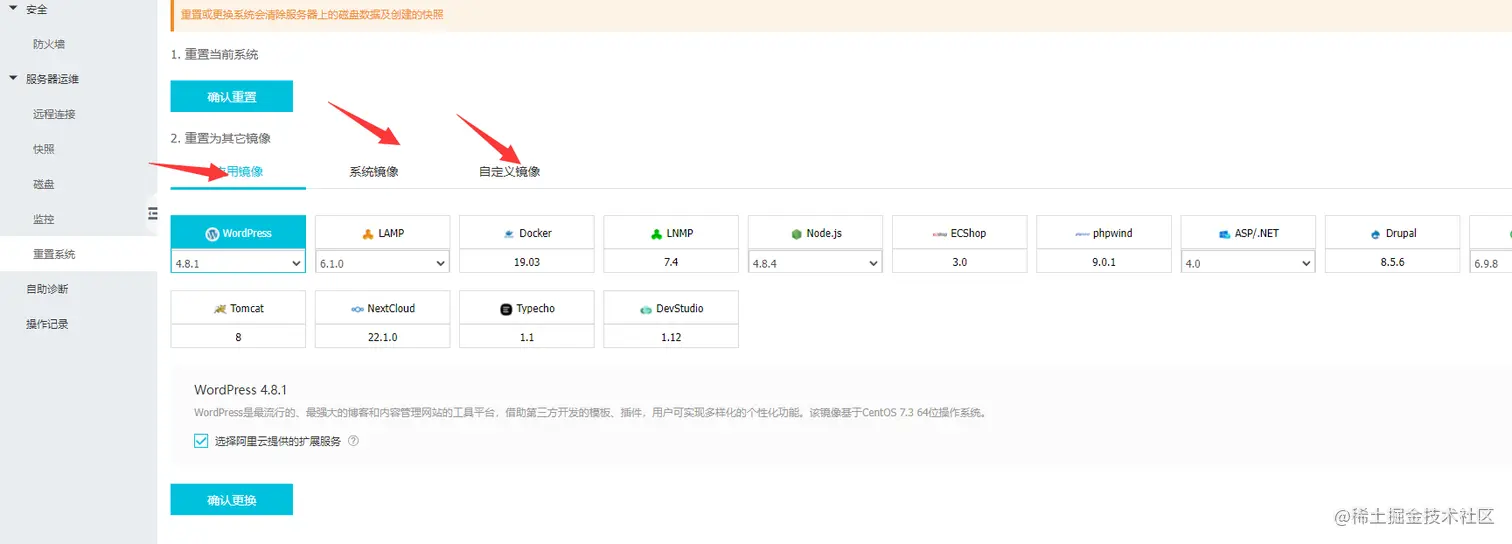Screen dimensions: 1512x544
Task: Click the LNMP logo icon
Action: click(x=656, y=233)
